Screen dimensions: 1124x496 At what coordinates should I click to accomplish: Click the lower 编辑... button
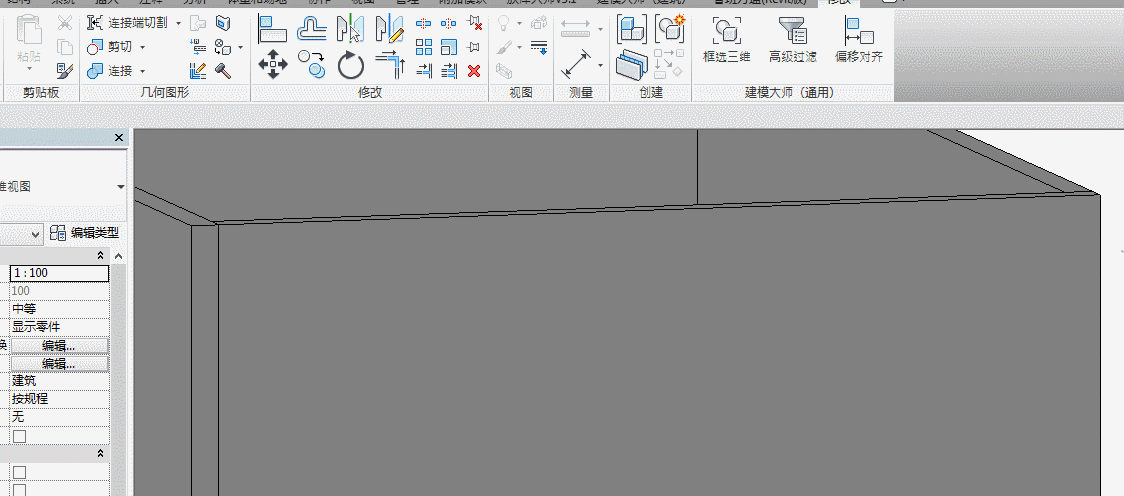click(59, 363)
